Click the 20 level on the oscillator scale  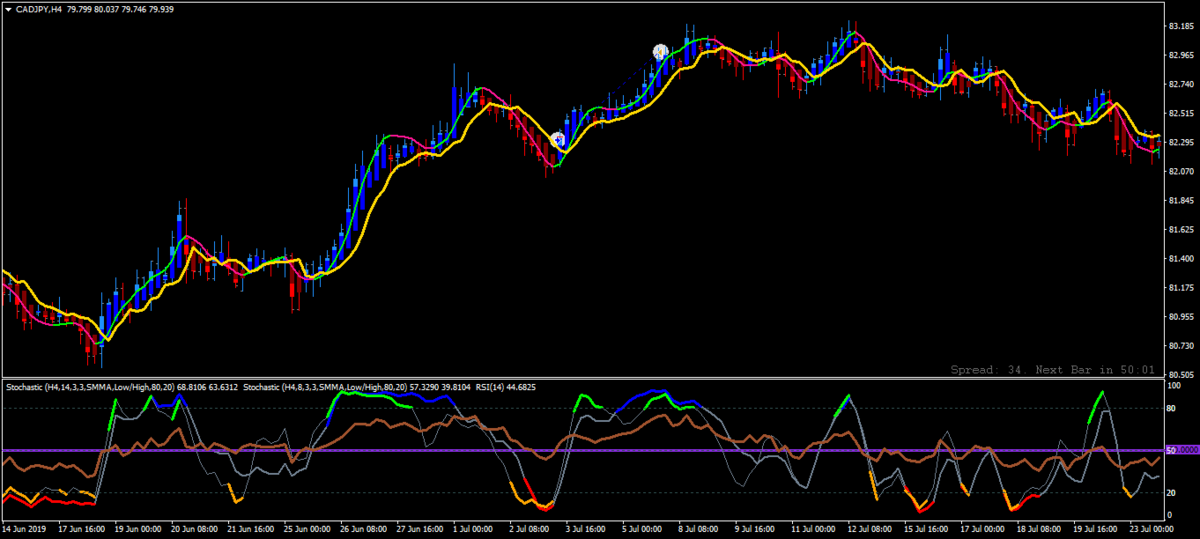(1172, 493)
